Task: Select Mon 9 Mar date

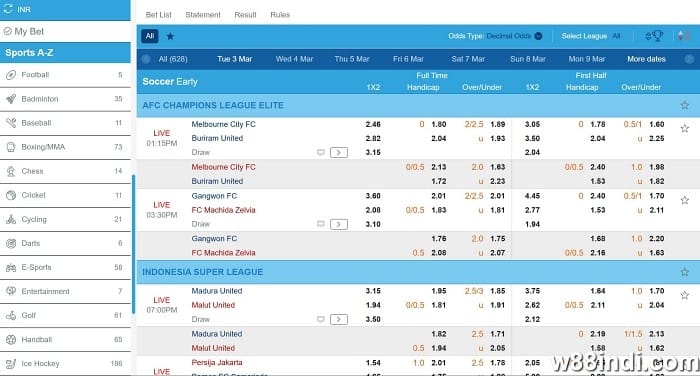Action: click(x=587, y=59)
